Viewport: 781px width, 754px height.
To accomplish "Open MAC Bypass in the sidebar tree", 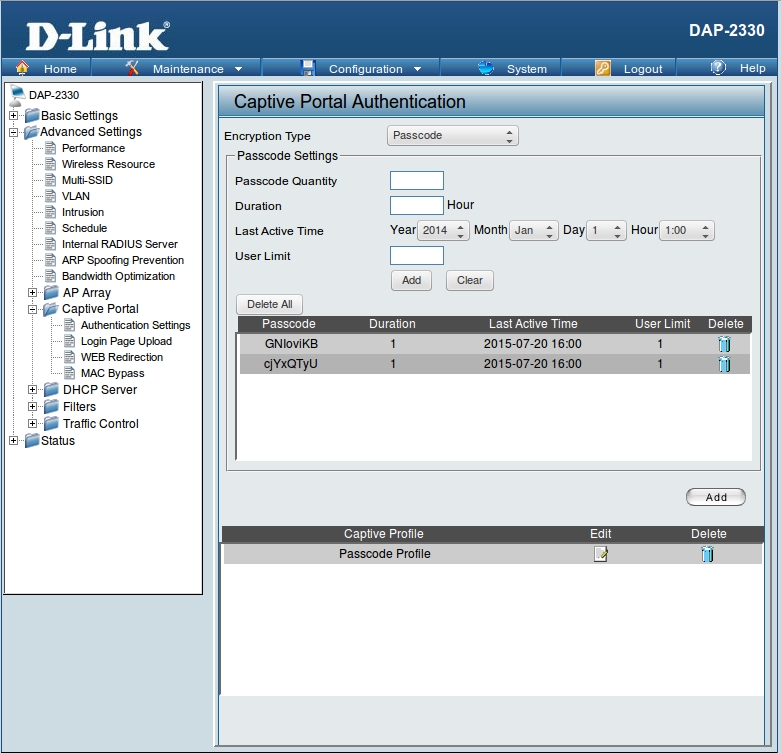I will pyautogui.click(x=112, y=373).
